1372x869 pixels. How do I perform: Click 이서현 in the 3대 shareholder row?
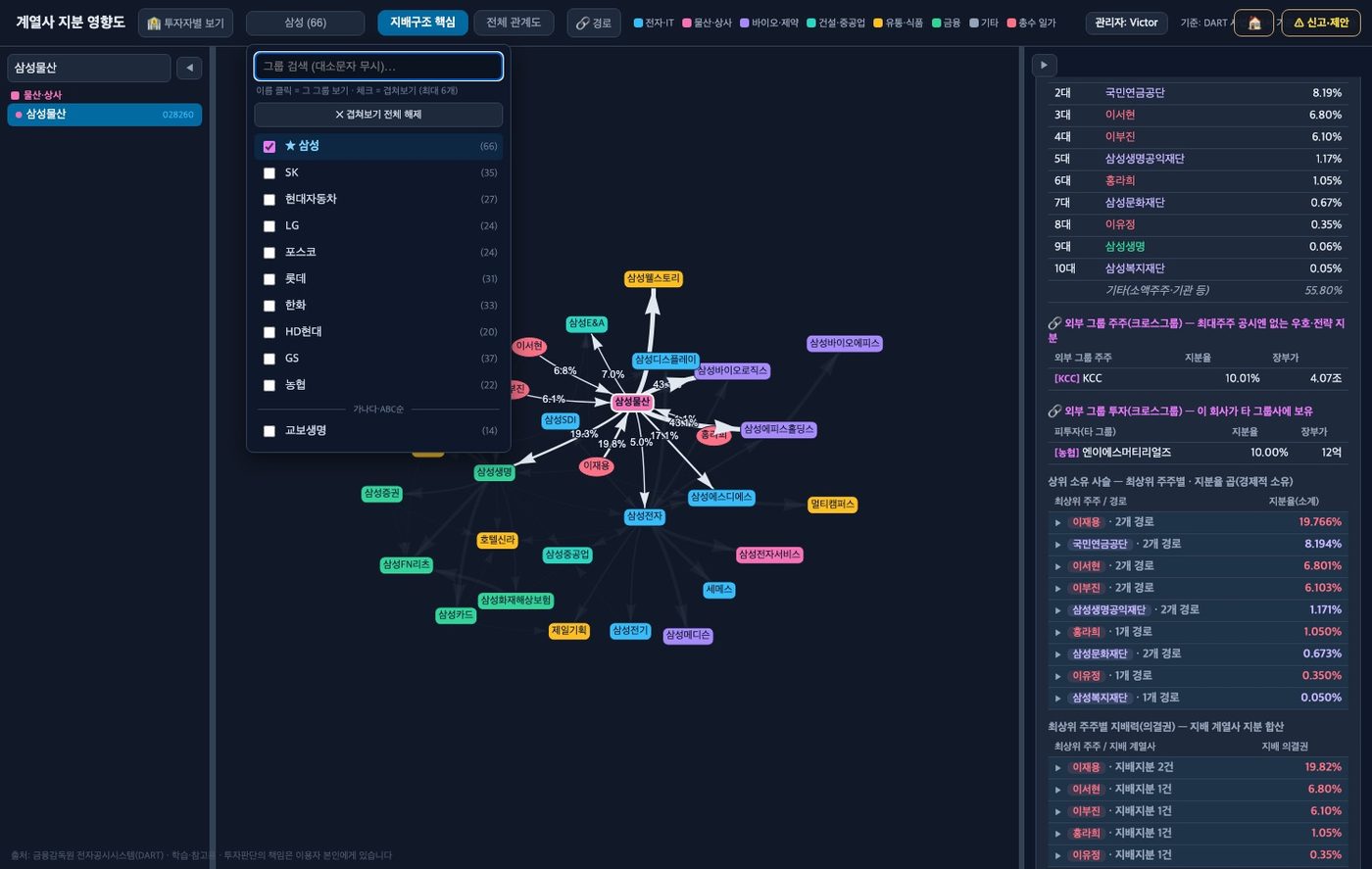[x=1120, y=115]
